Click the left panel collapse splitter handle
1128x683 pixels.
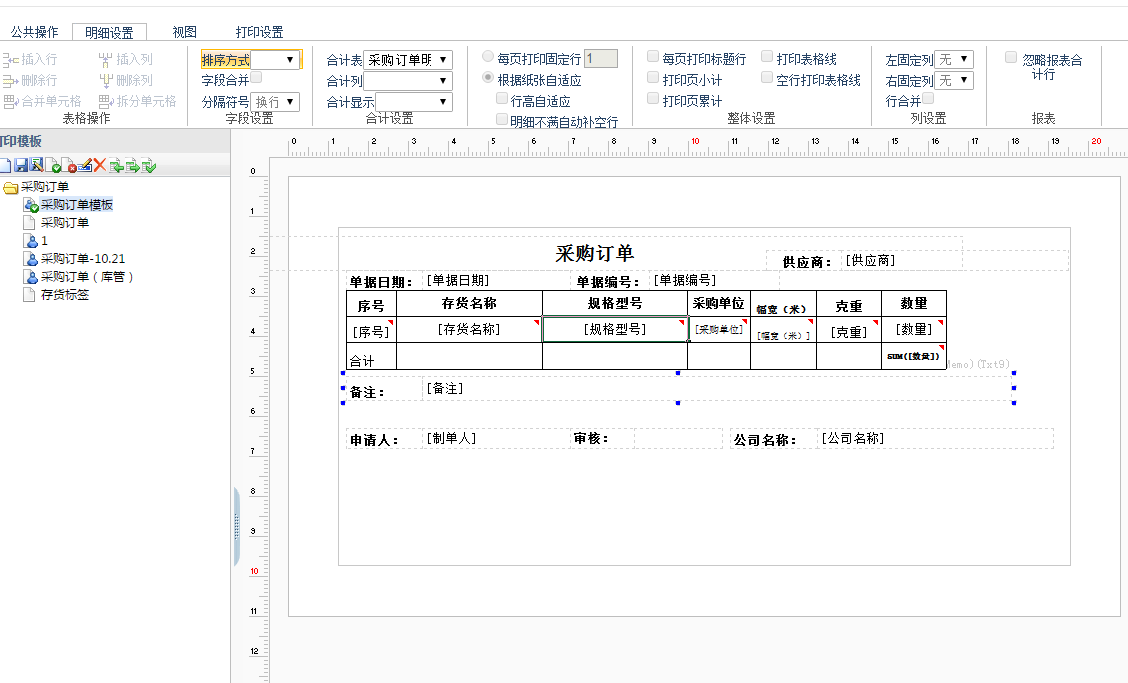tap(236, 527)
